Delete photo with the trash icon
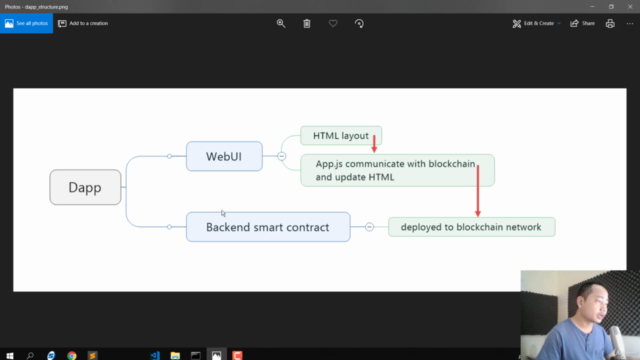 pos(307,24)
